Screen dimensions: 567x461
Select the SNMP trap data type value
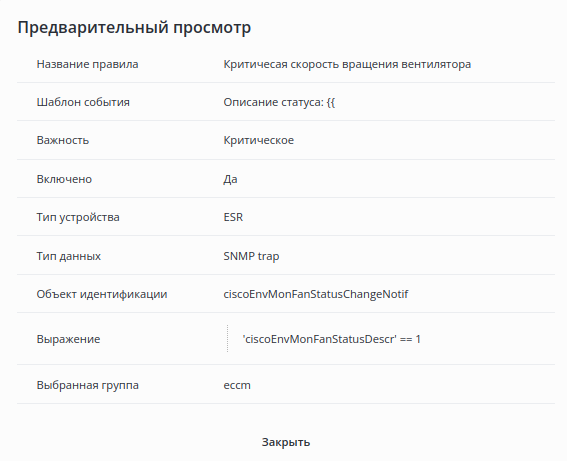(251, 256)
